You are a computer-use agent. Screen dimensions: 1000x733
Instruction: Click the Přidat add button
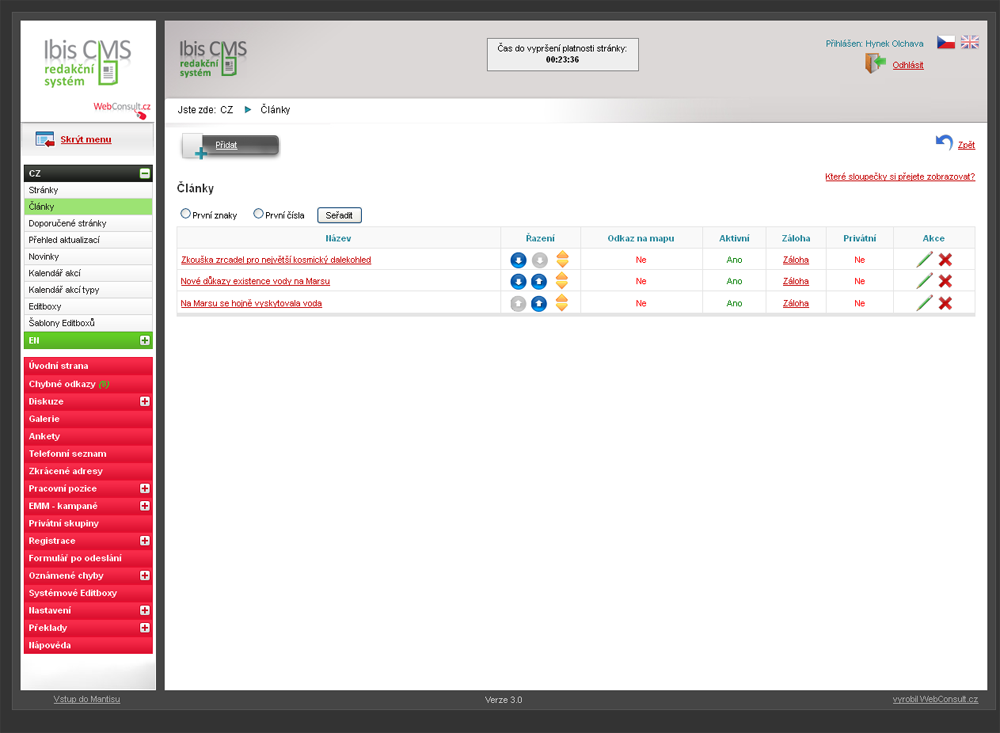point(231,145)
